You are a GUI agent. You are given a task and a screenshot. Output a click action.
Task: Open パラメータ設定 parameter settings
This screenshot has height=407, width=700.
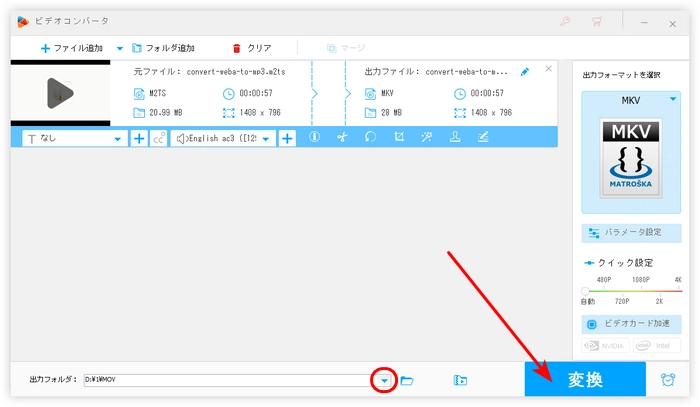pos(631,233)
